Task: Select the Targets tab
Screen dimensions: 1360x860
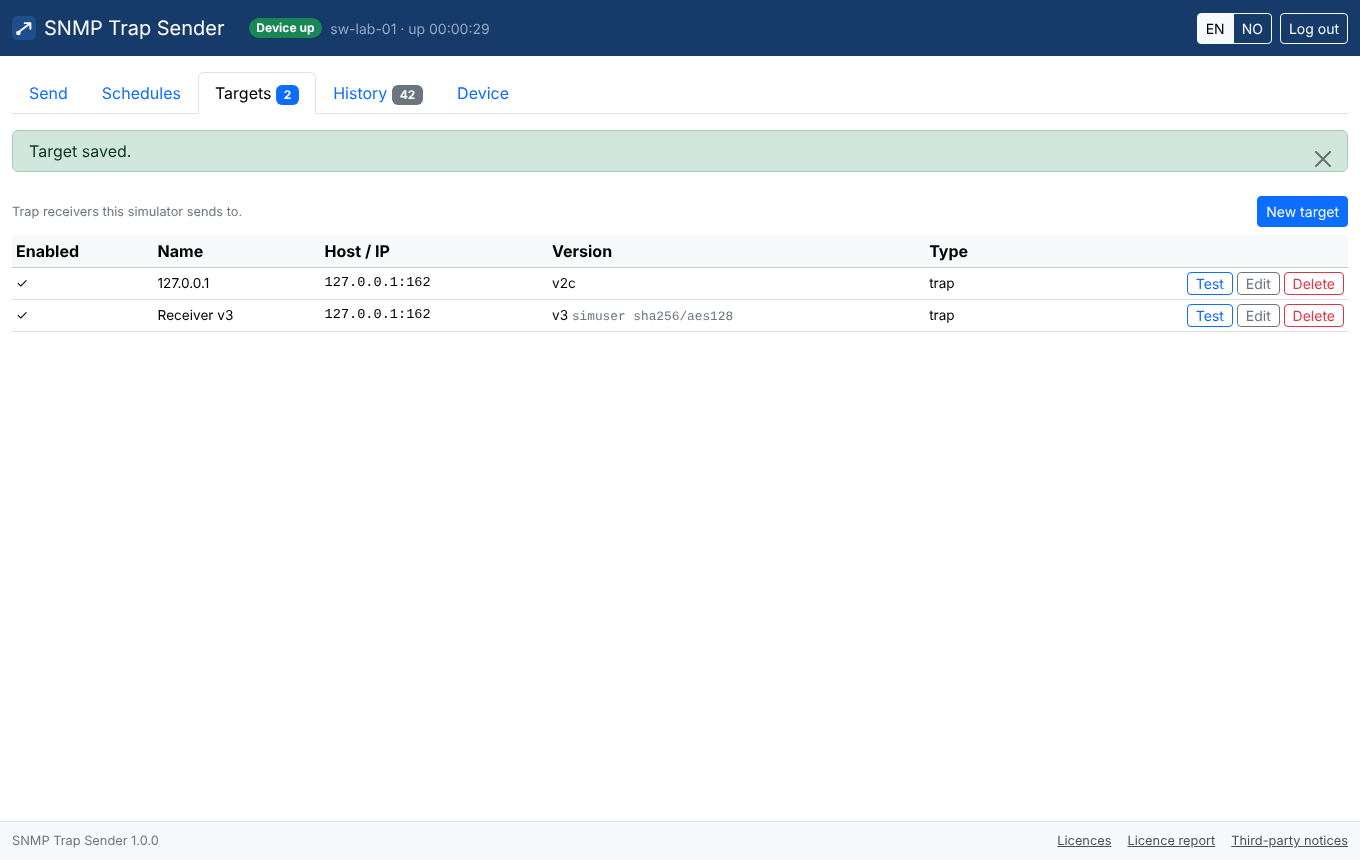Action: tap(257, 93)
